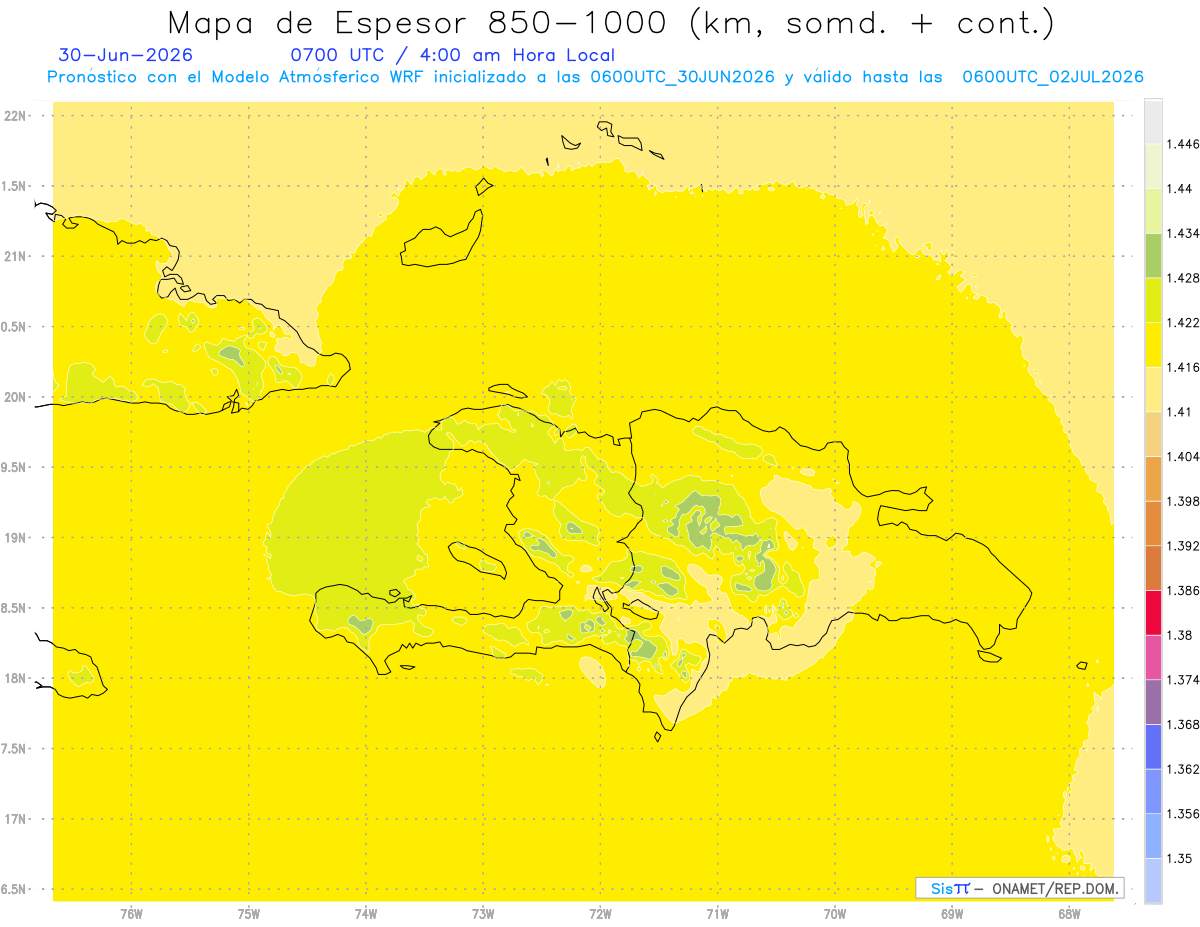Click the "75W" longitude label
1200x927 pixels.
(x=249, y=914)
